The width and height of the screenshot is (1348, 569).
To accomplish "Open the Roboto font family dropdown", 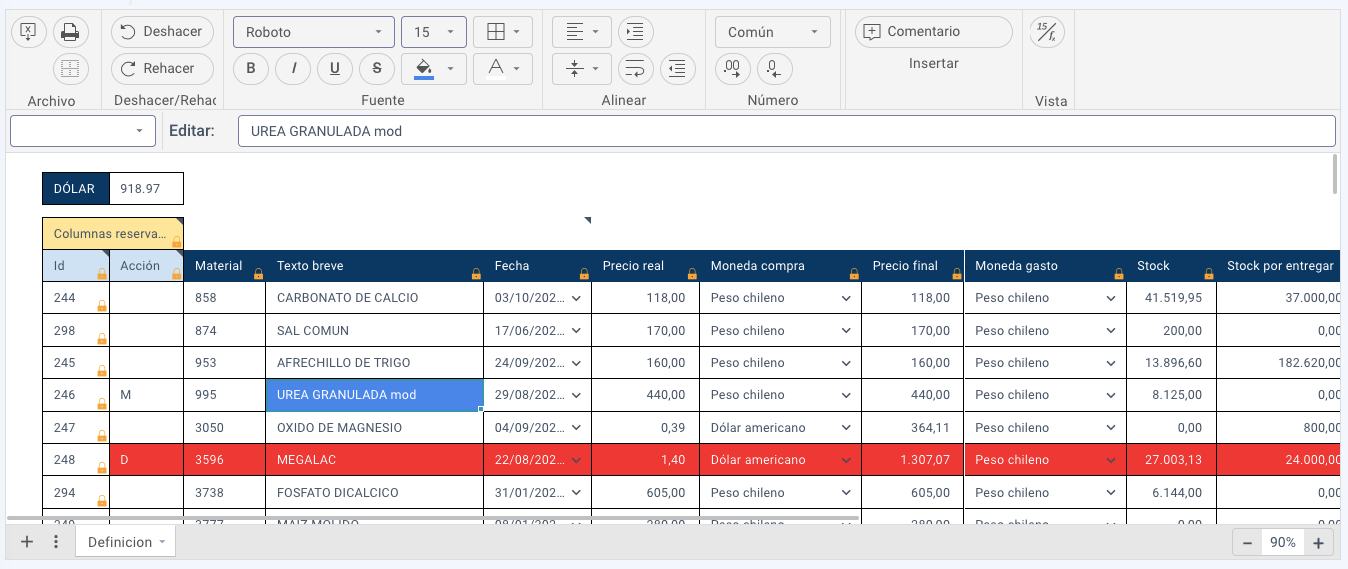I will 314,32.
